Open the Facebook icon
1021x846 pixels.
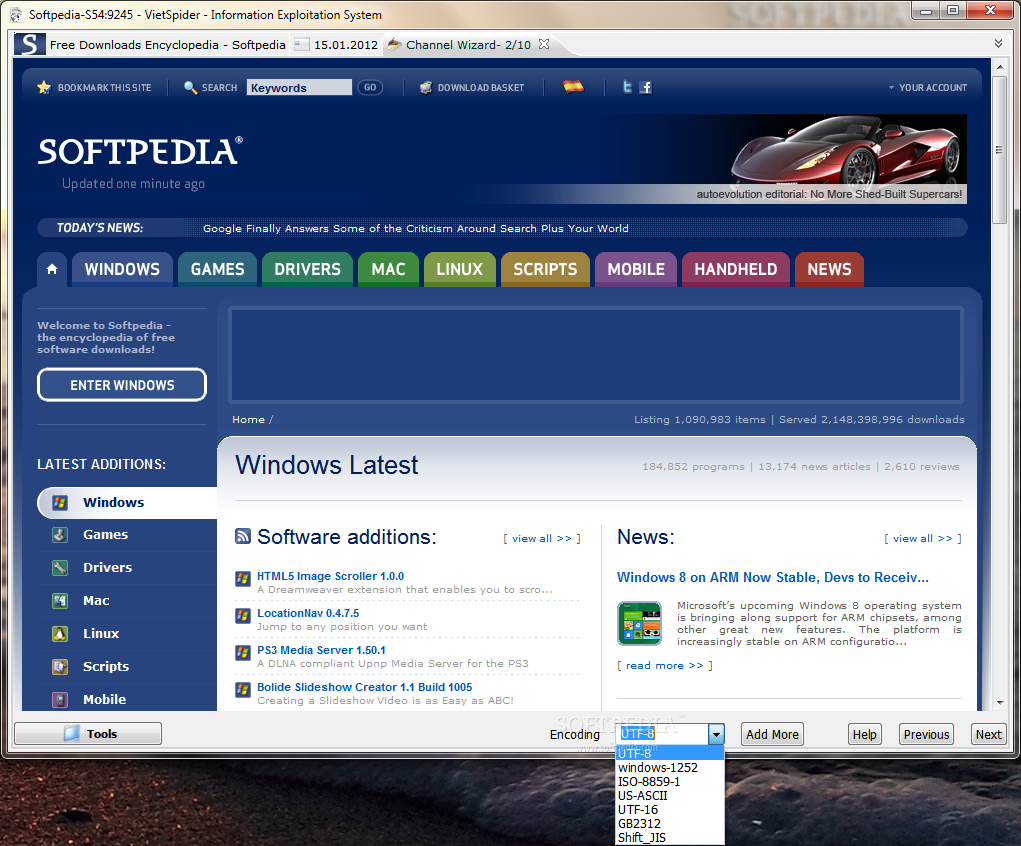coord(645,87)
